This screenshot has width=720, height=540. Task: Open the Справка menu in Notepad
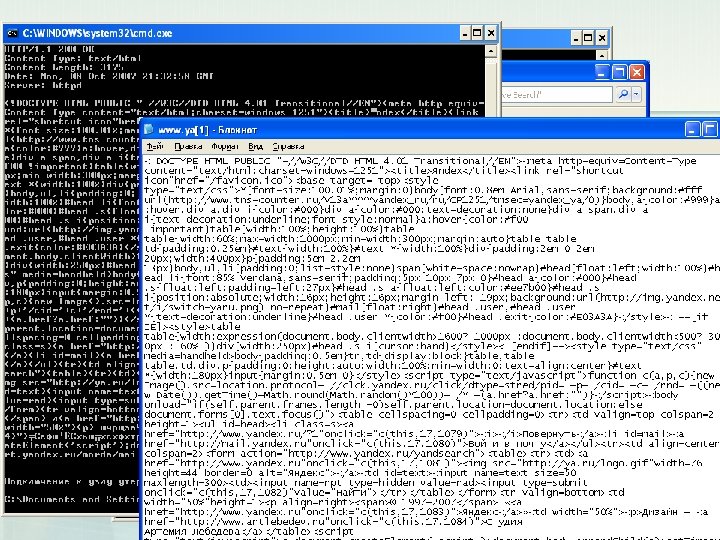click(288, 146)
